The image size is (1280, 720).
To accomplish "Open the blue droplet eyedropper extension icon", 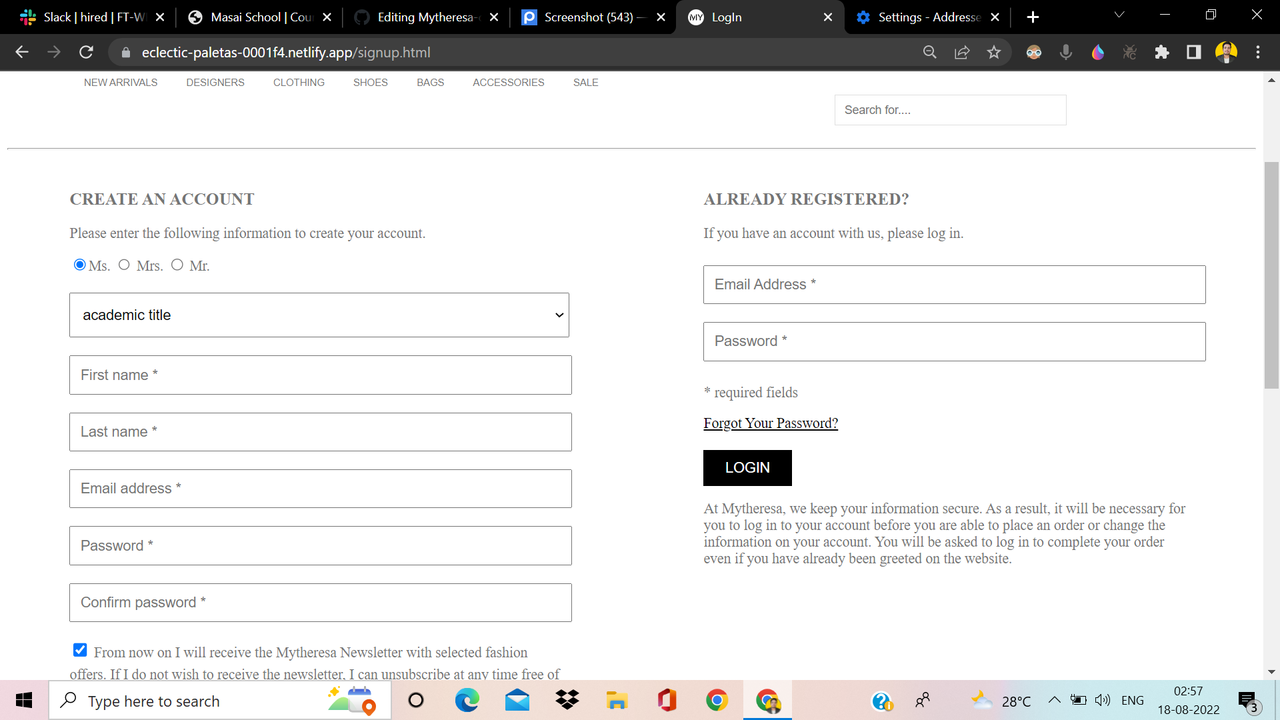I will click(1098, 51).
